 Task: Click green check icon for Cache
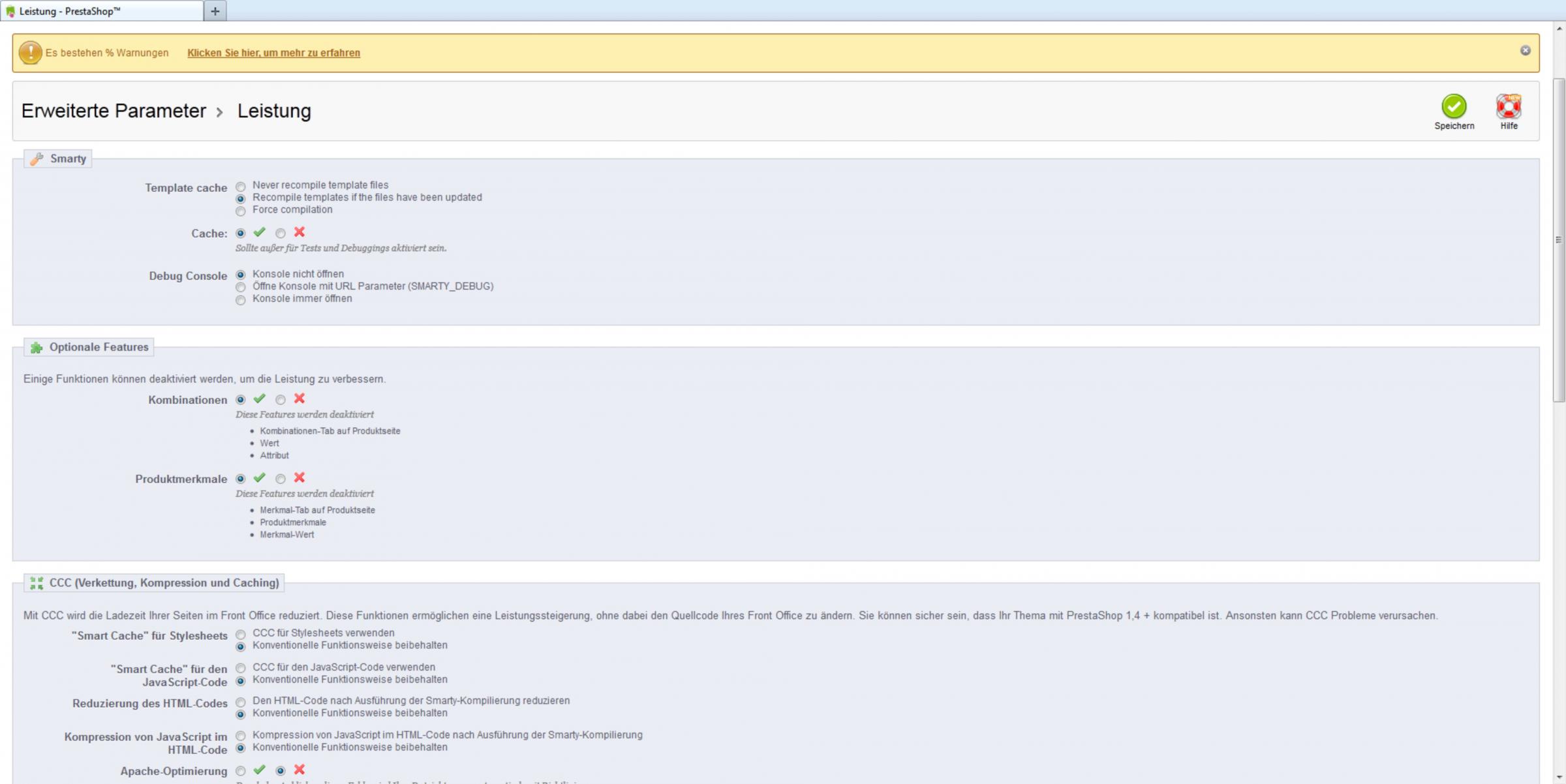[x=260, y=232]
